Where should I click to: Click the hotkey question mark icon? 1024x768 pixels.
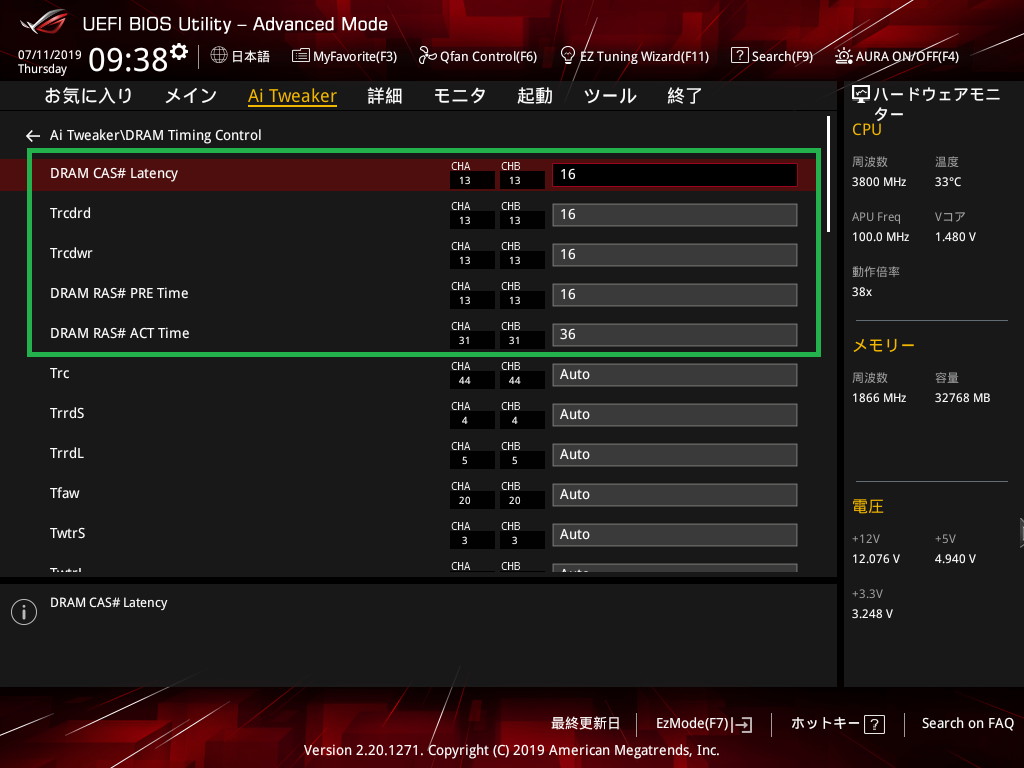coord(874,724)
